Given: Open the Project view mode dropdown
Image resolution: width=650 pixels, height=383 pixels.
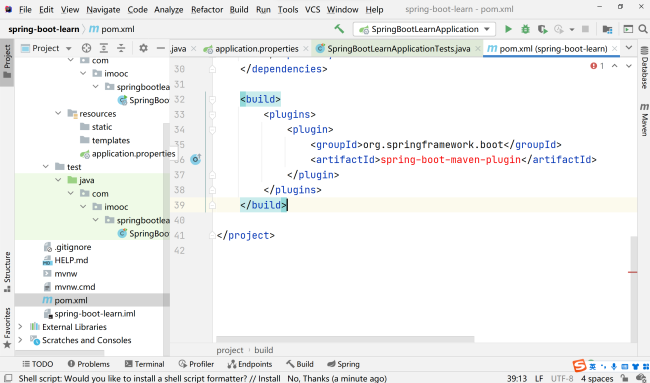Looking at the screenshot, I should click(46, 48).
